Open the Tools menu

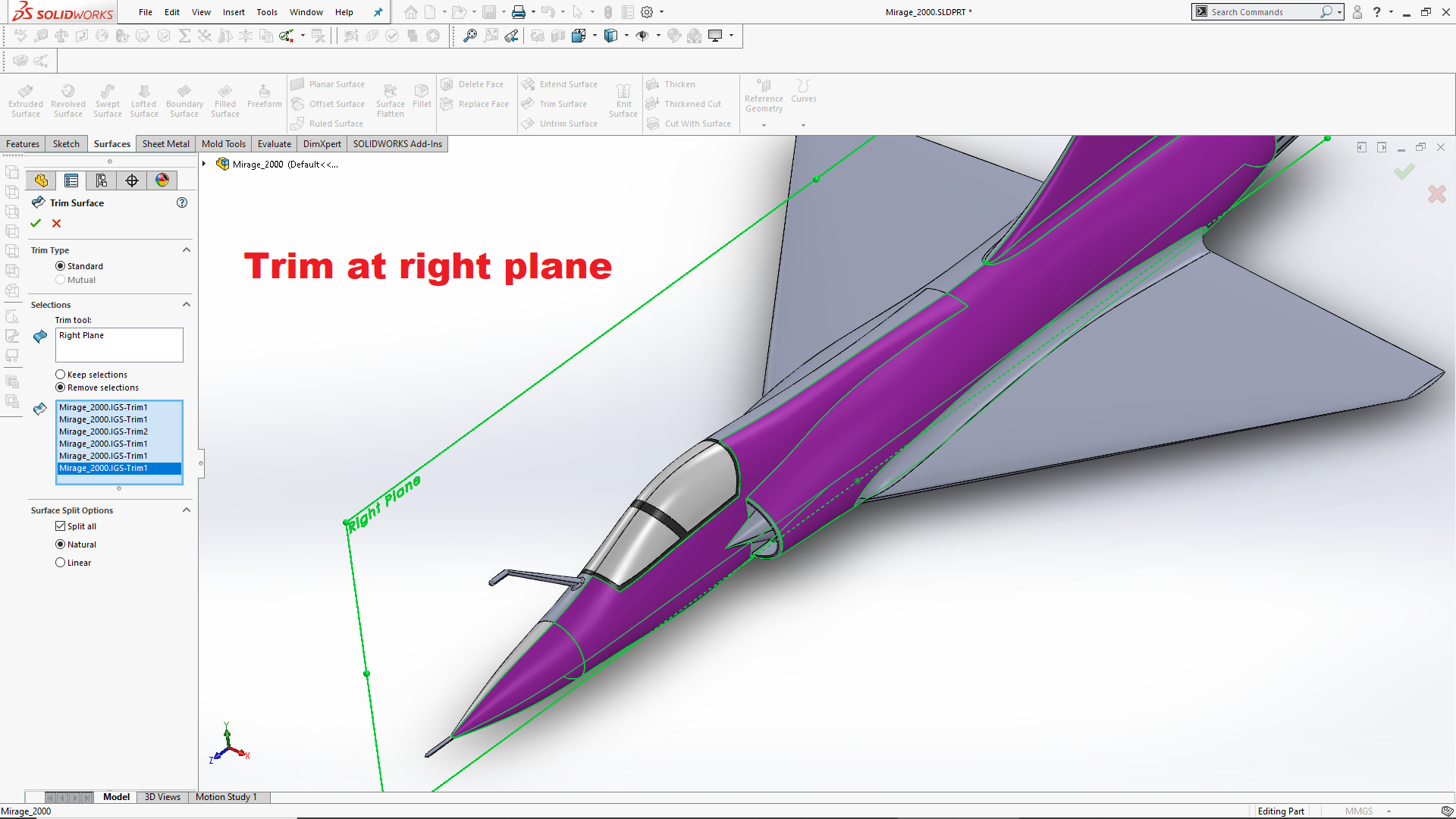point(266,12)
